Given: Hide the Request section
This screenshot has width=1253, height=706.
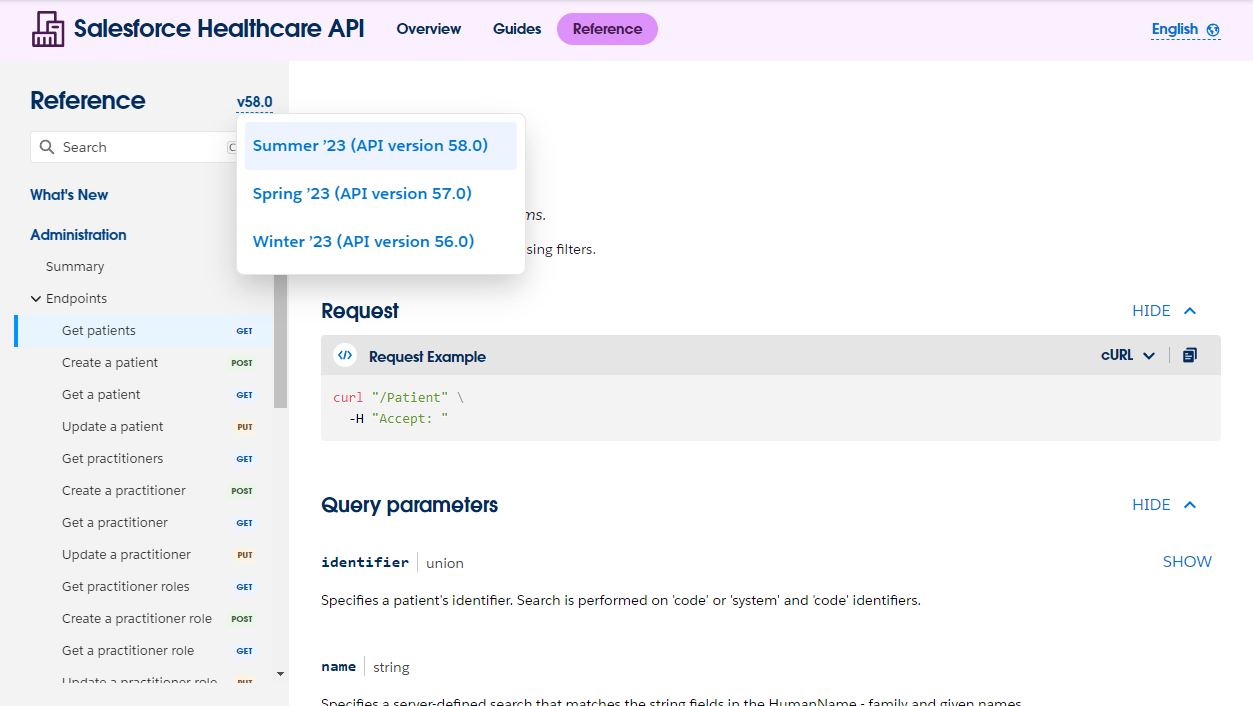Looking at the screenshot, I should pyautogui.click(x=1164, y=311).
